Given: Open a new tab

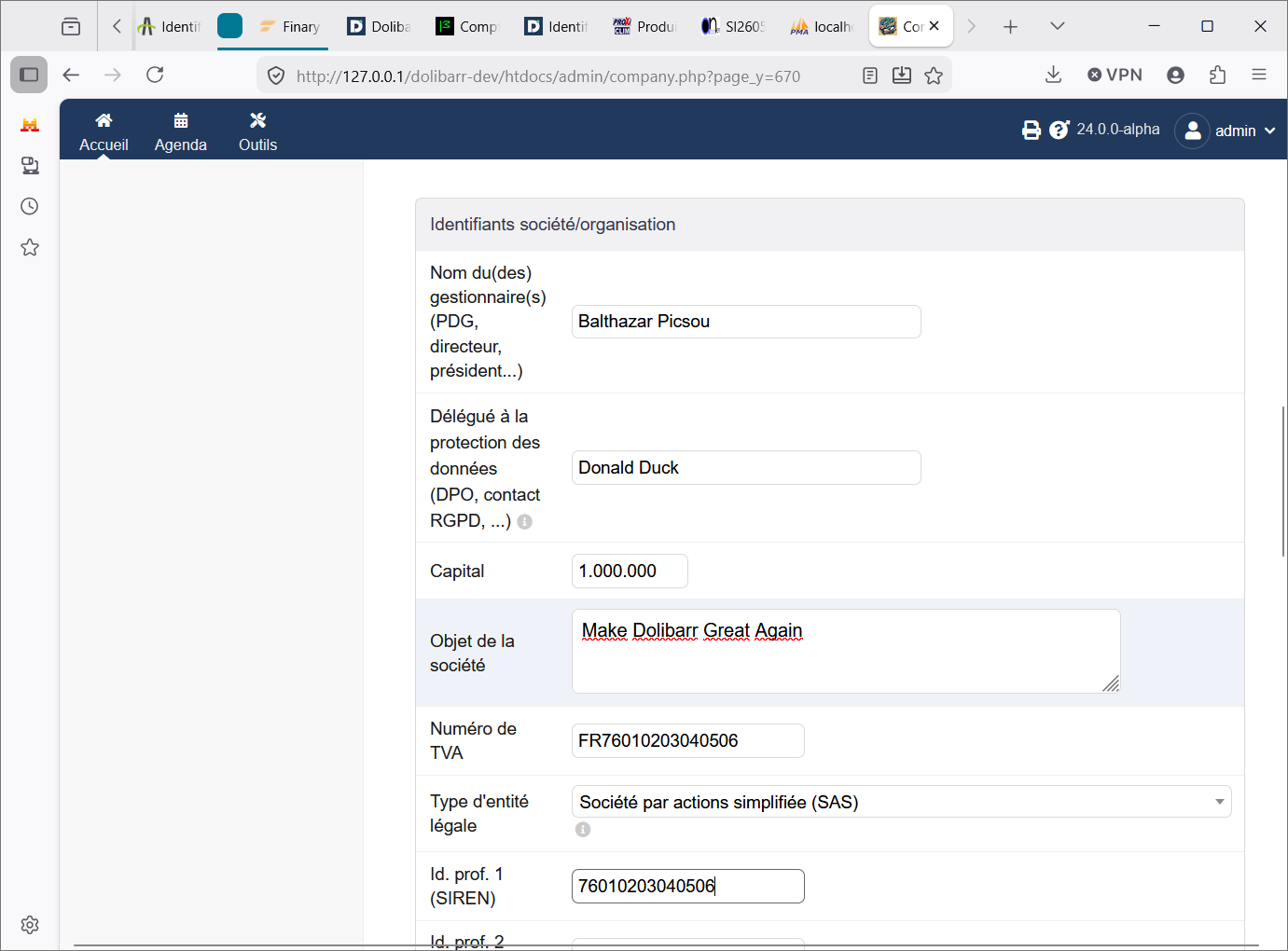Looking at the screenshot, I should pyautogui.click(x=1010, y=26).
